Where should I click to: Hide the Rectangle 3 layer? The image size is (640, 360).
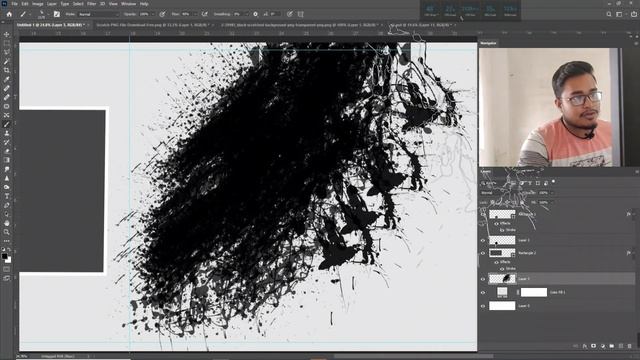[483, 214]
